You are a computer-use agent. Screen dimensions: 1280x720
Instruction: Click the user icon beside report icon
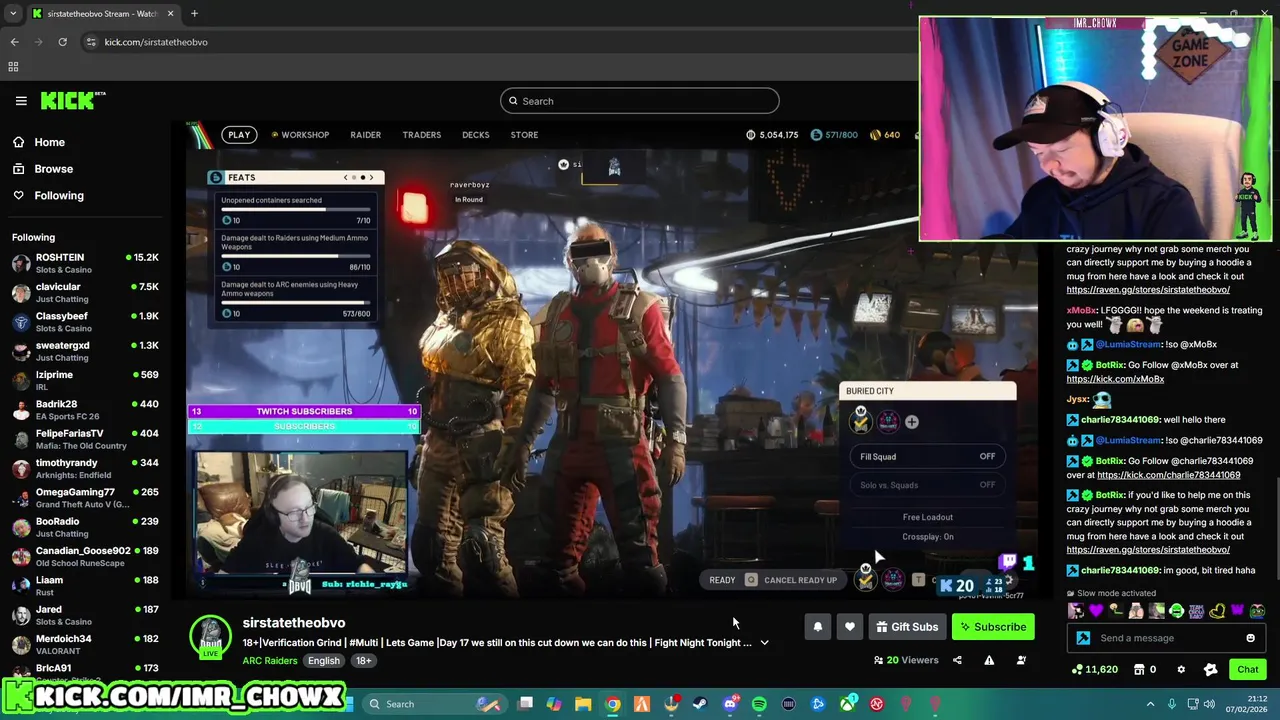tap(1021, 660)
